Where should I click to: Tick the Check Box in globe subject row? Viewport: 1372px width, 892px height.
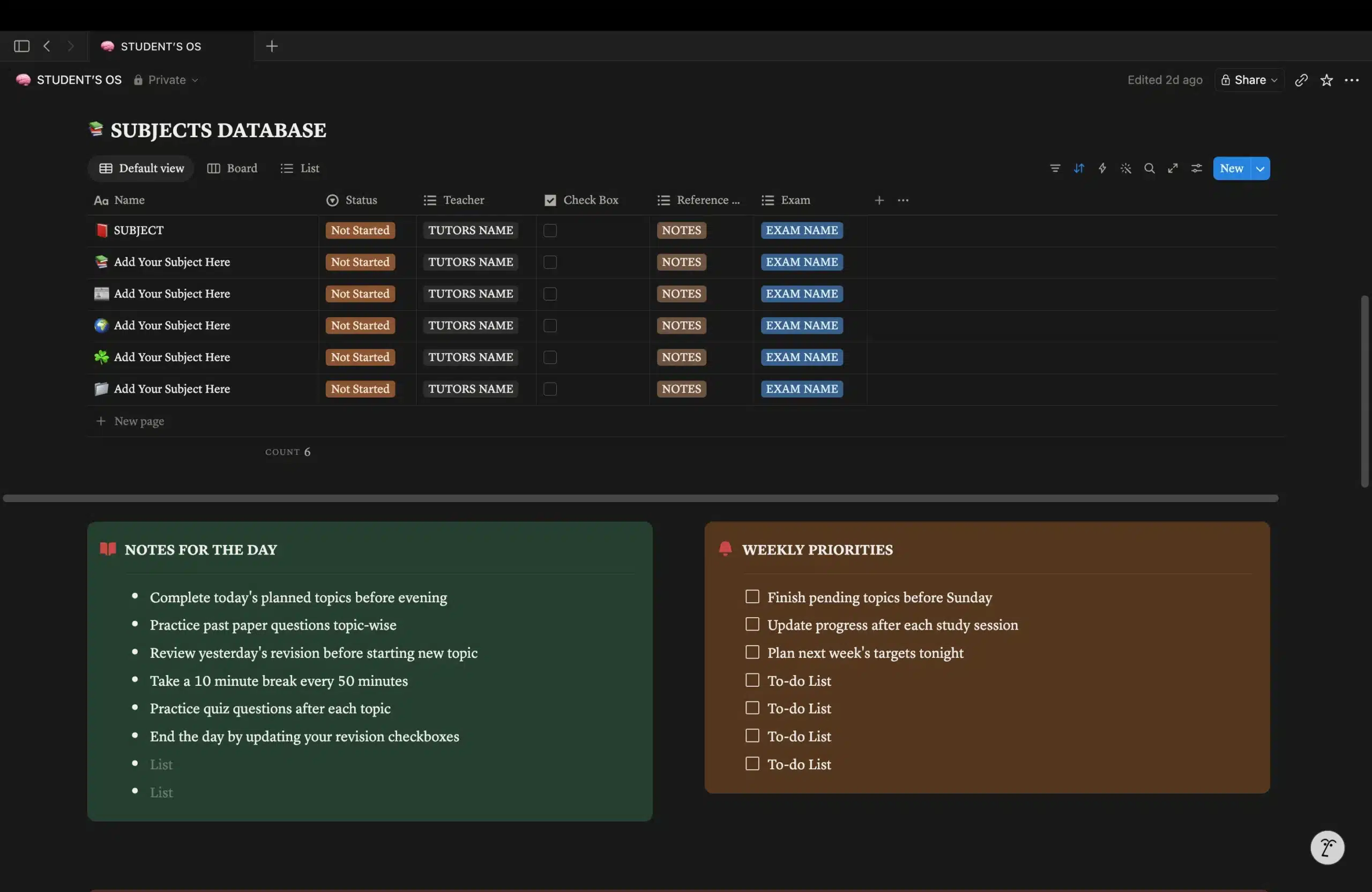[550, 326]
